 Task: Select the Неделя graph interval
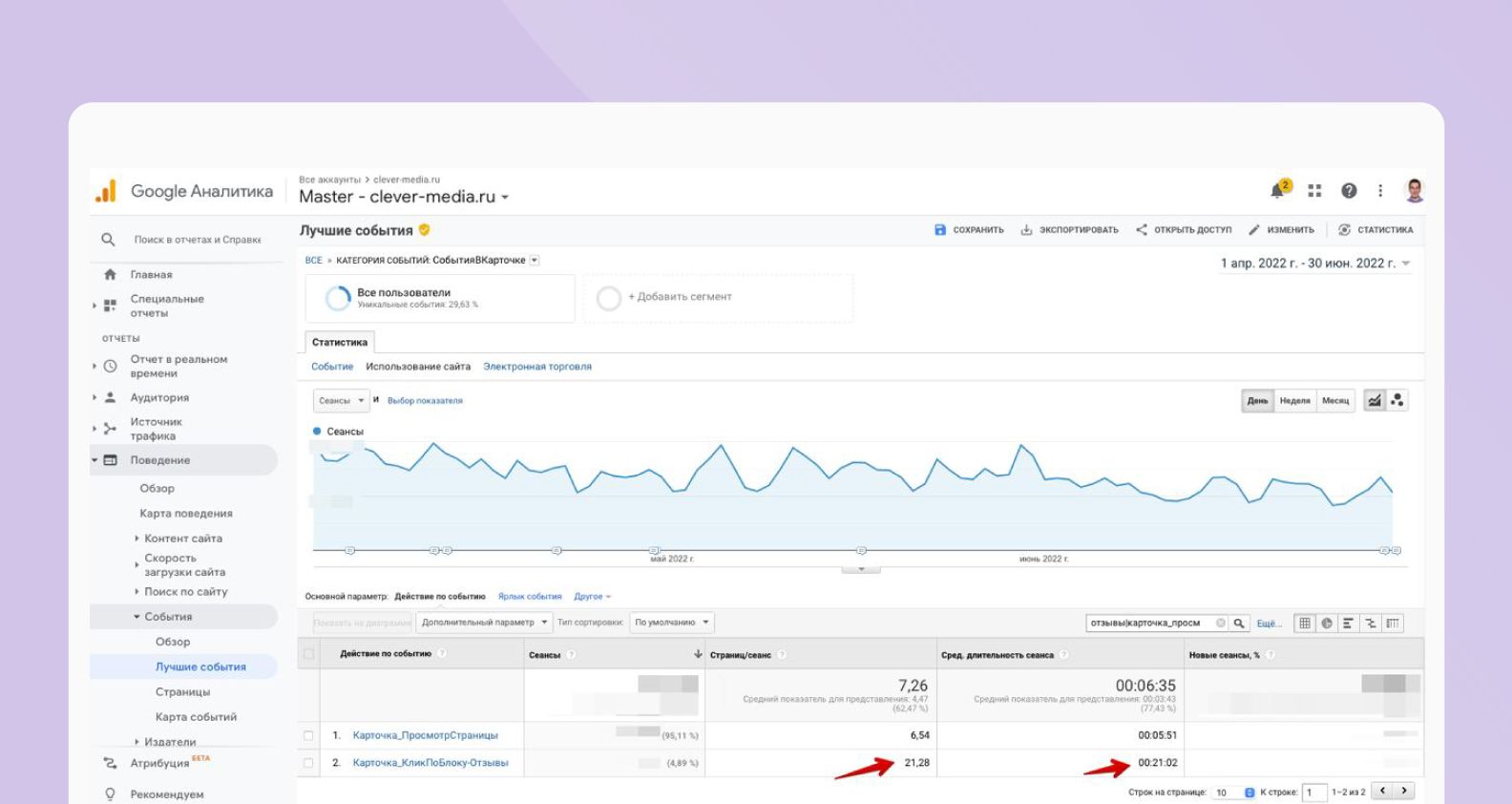1294,401
